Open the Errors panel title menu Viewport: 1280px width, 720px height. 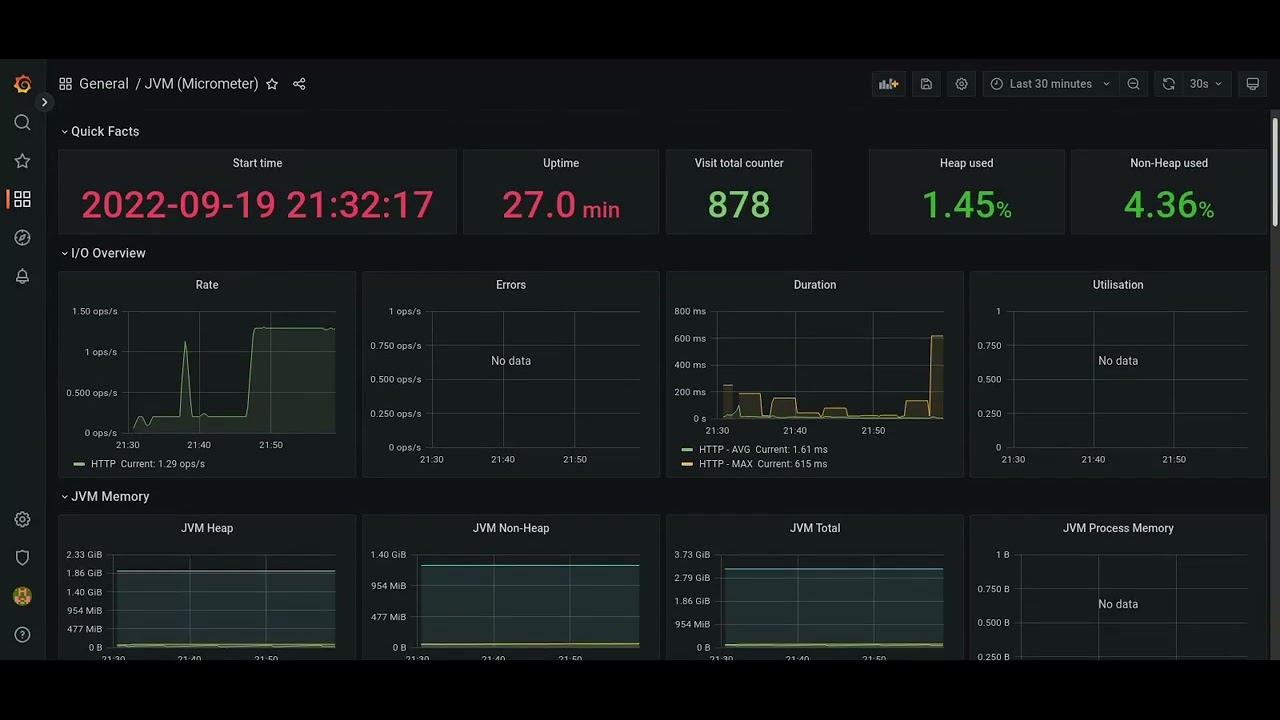[511, 285]
